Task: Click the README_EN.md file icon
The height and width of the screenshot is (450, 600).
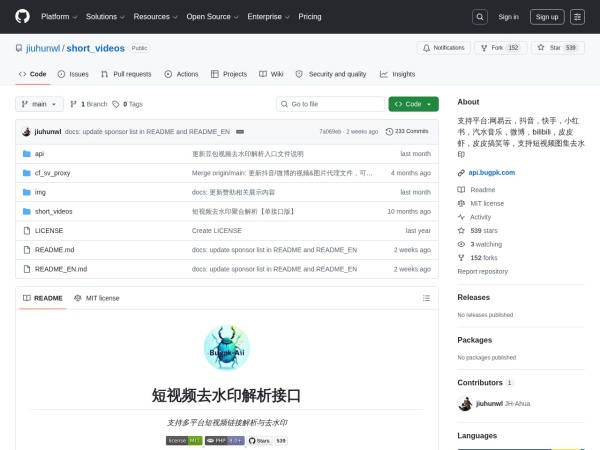Action: pyautogui.click(x=26, y=269)
